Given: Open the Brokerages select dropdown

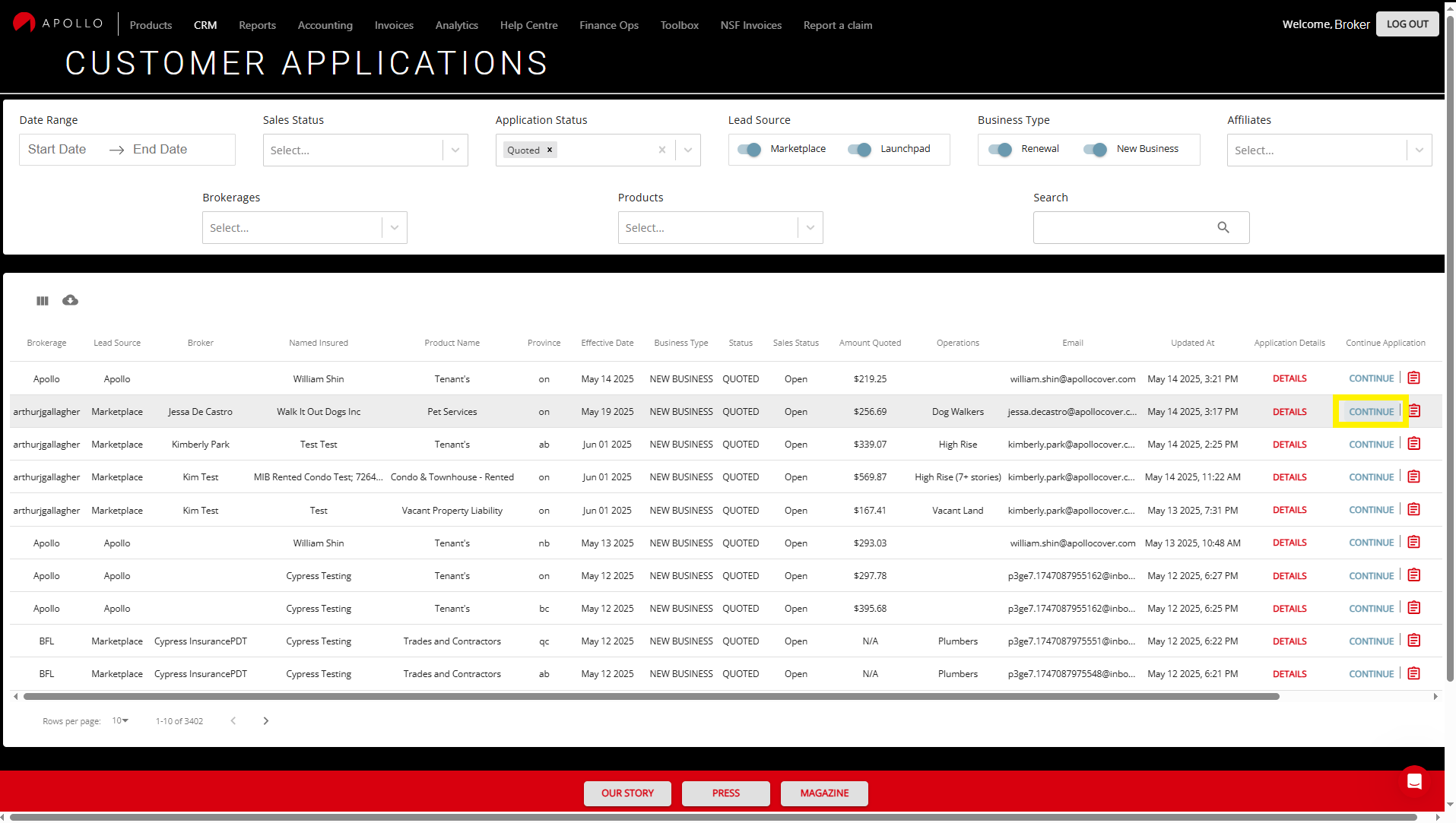Looking at the screenshot, I should pyautogui.click(x=395, y=228).
